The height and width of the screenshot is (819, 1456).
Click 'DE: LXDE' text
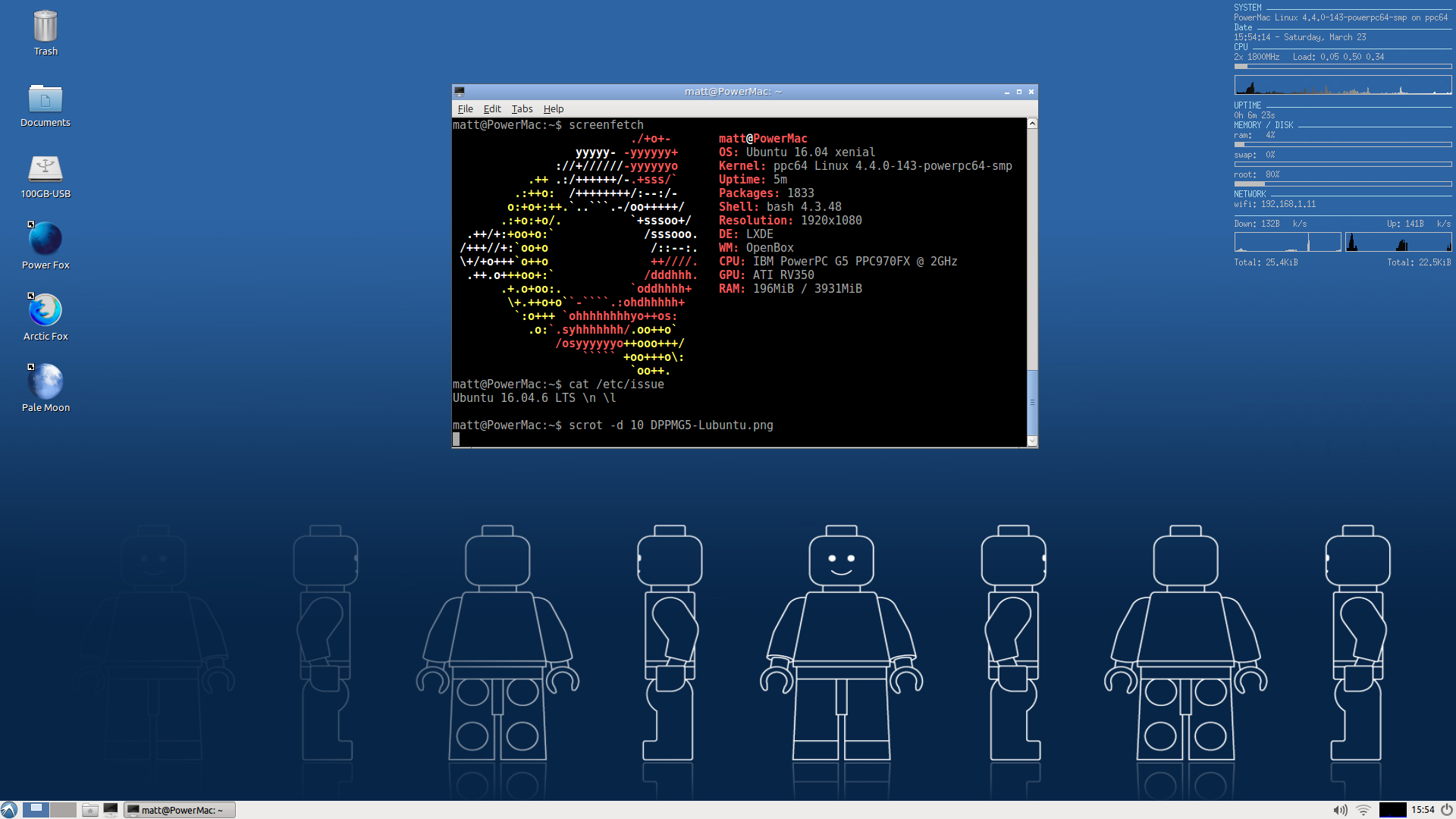pos(746,234)
